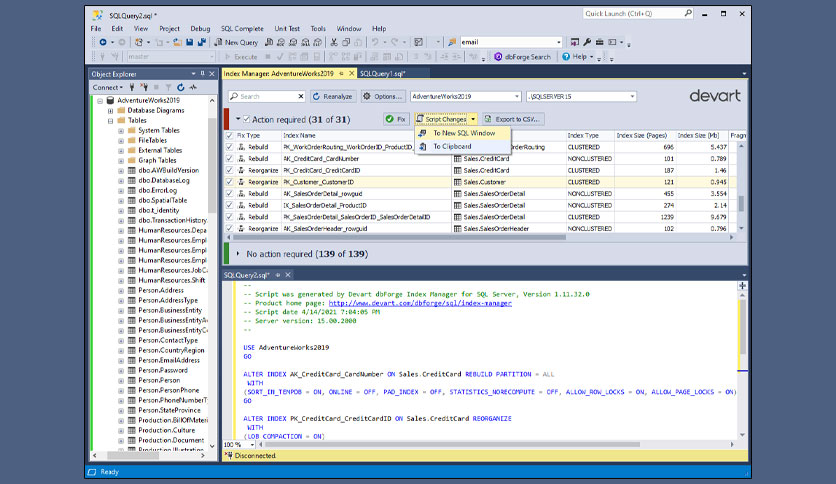Open the File menu
This screenshot has height=484, width=836.
tap(96, 29)
